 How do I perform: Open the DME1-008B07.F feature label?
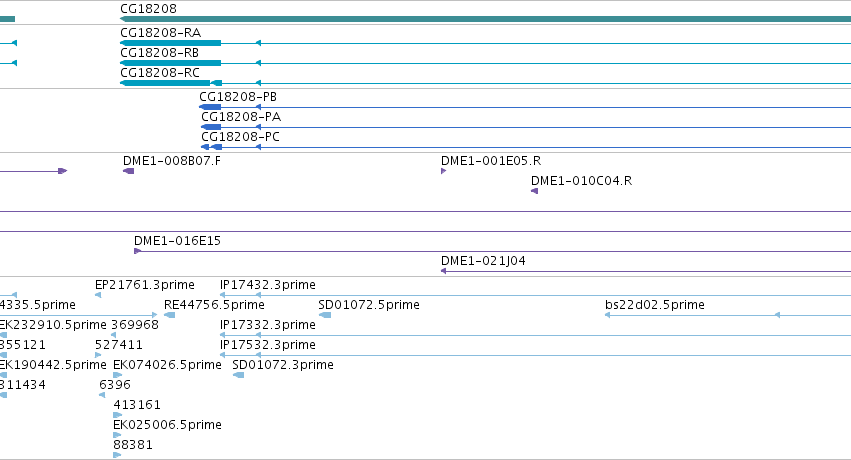172,161
